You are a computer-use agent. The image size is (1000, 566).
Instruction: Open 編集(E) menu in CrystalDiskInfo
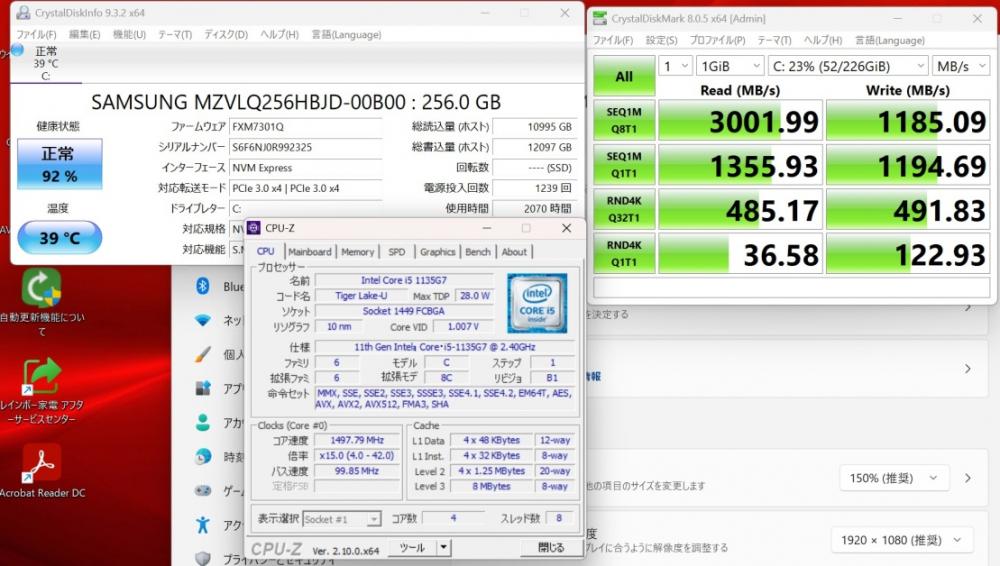[84, 34]
